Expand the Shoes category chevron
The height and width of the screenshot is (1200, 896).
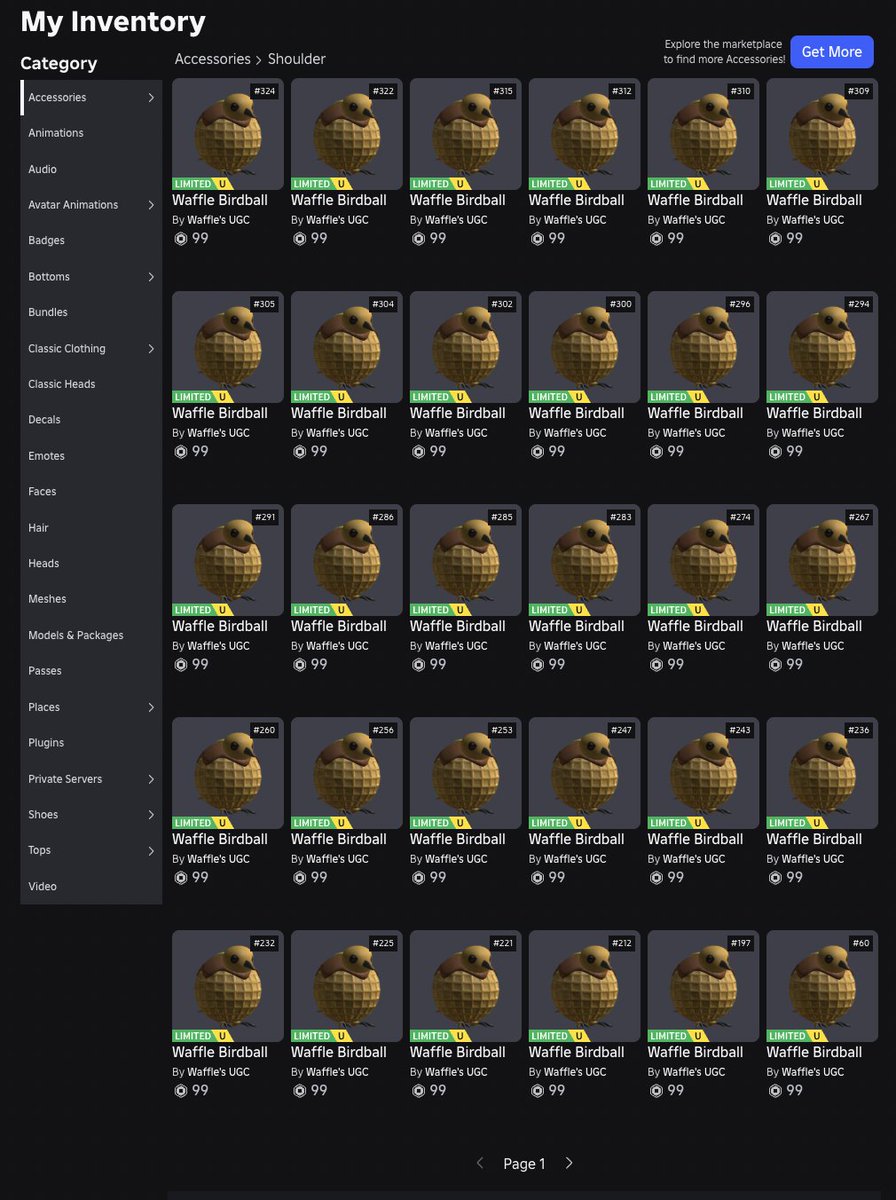click(x=151, y=815)
